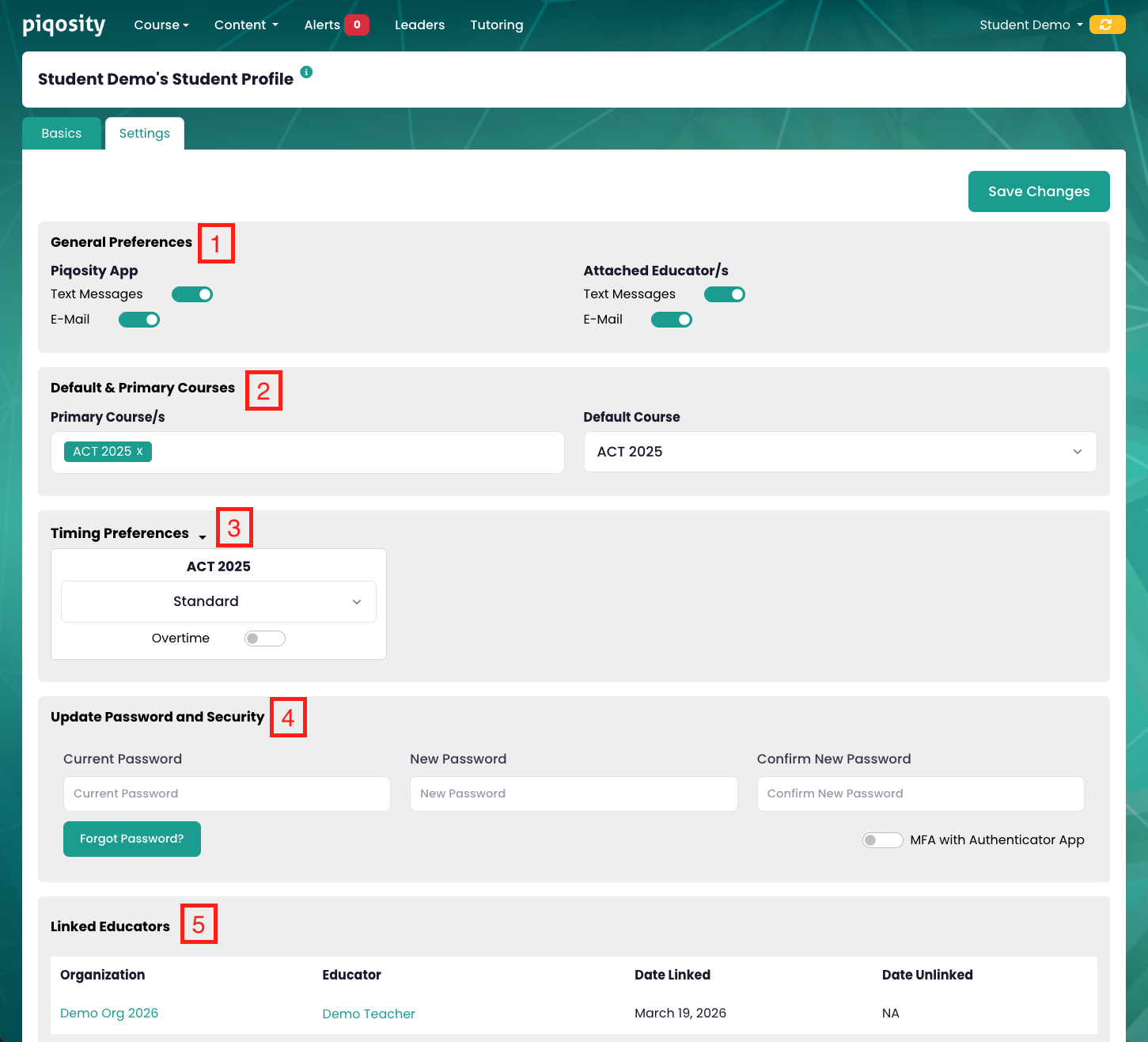Click inside the Primary Course/s box
Image resolution: width=1148 pixels, height=1042 pixels.
pyautogui.click(x=308, y=453)
